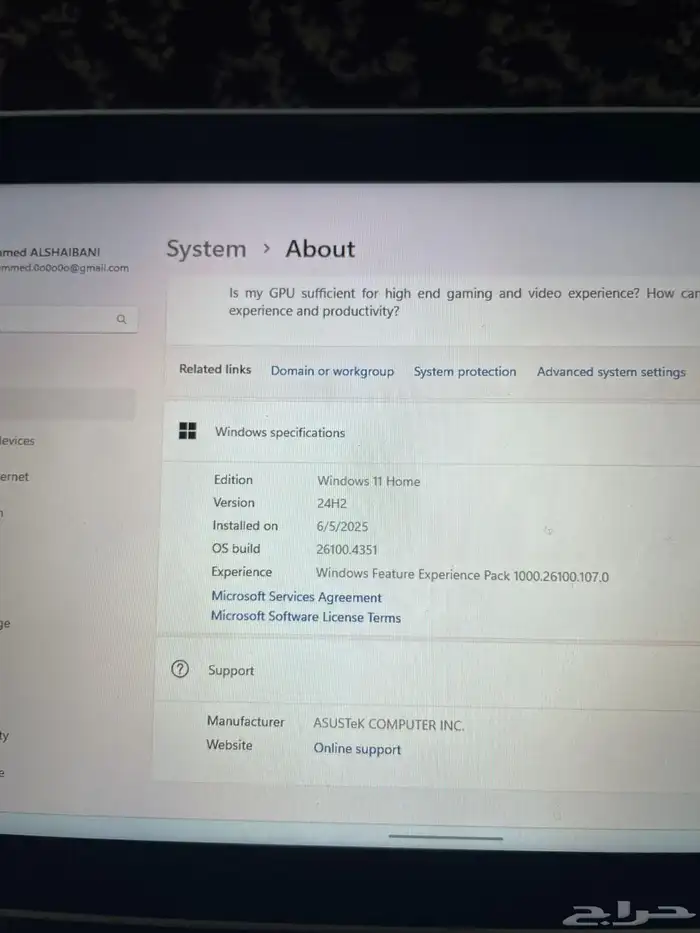
Task: Go back to System via breadcrumb
Action: 206,249
